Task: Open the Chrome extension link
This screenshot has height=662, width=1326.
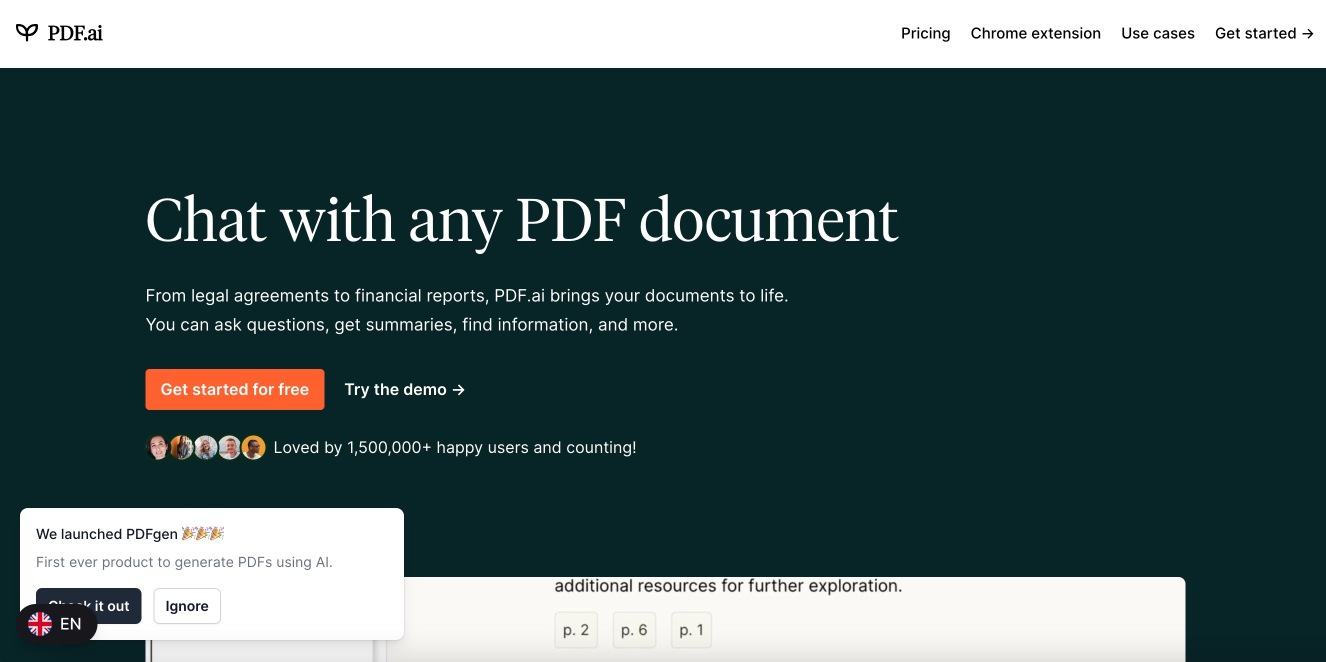Action: 1035,33
